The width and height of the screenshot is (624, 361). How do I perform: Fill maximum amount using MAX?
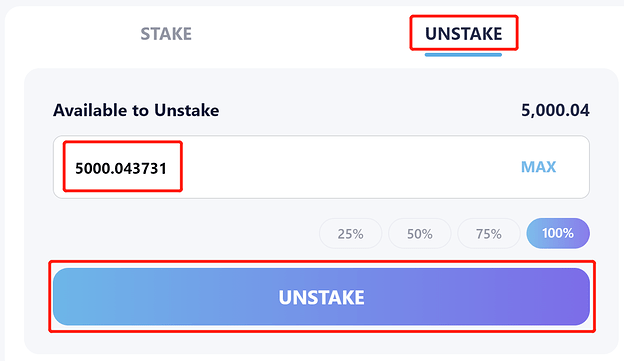click(x=538, y=167)
